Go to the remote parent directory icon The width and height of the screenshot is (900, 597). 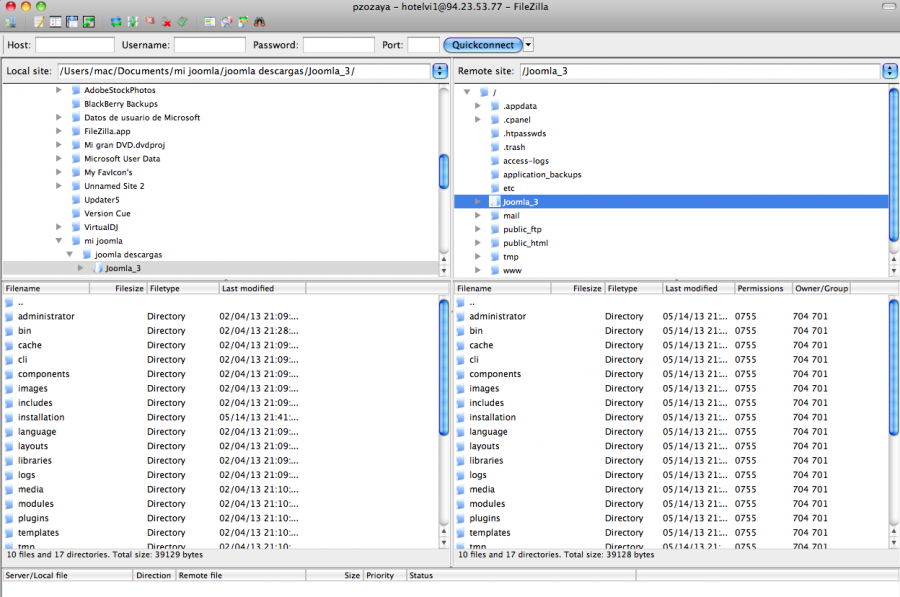click(x=461, y=303)
